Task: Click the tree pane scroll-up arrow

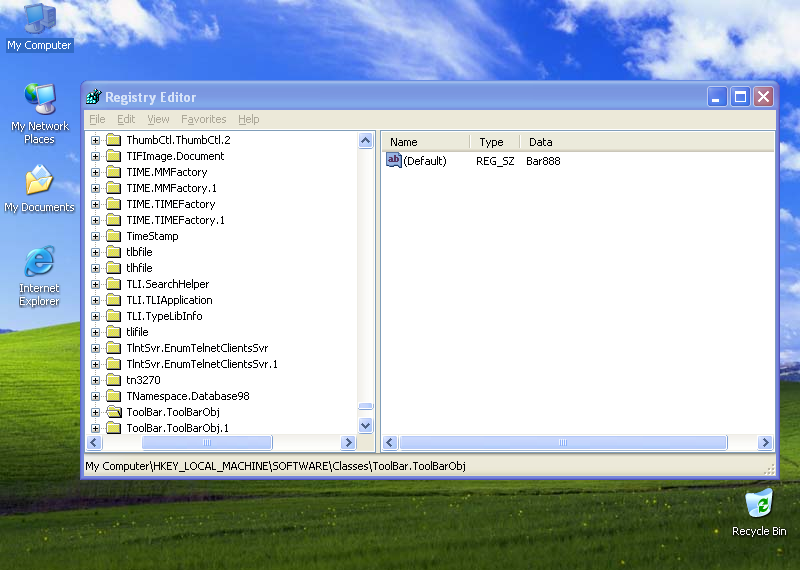Action: point(365,141)
